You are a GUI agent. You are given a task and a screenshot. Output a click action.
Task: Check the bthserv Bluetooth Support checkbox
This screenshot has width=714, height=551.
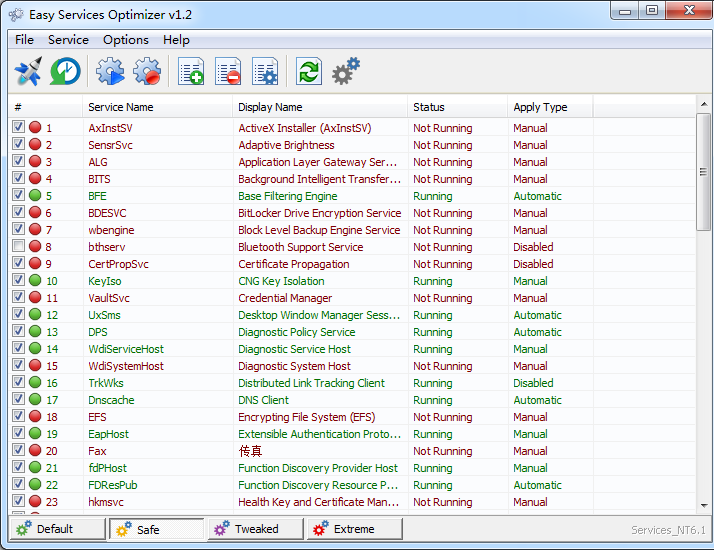18,246
